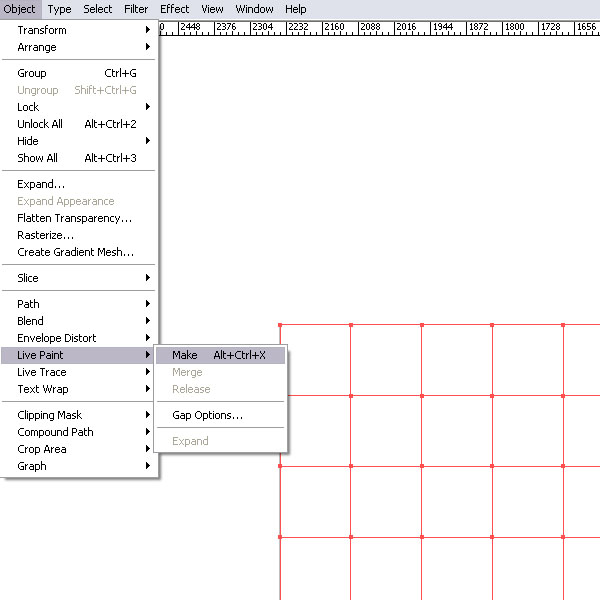600x600 pixels.
Task: Open the Window menu
Action: [254, 9]
